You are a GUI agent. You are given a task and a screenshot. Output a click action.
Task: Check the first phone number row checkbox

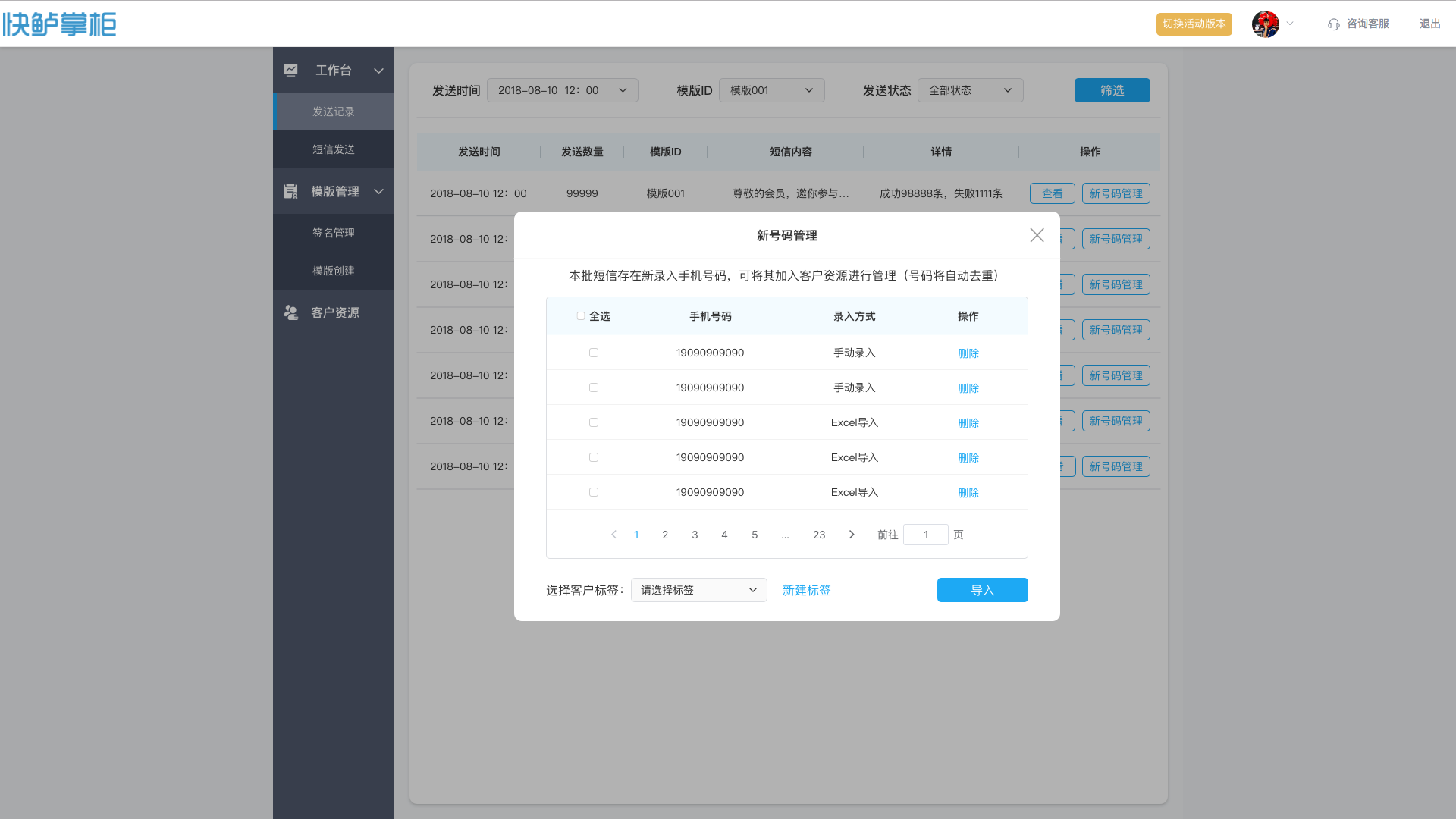pos(594,353)
